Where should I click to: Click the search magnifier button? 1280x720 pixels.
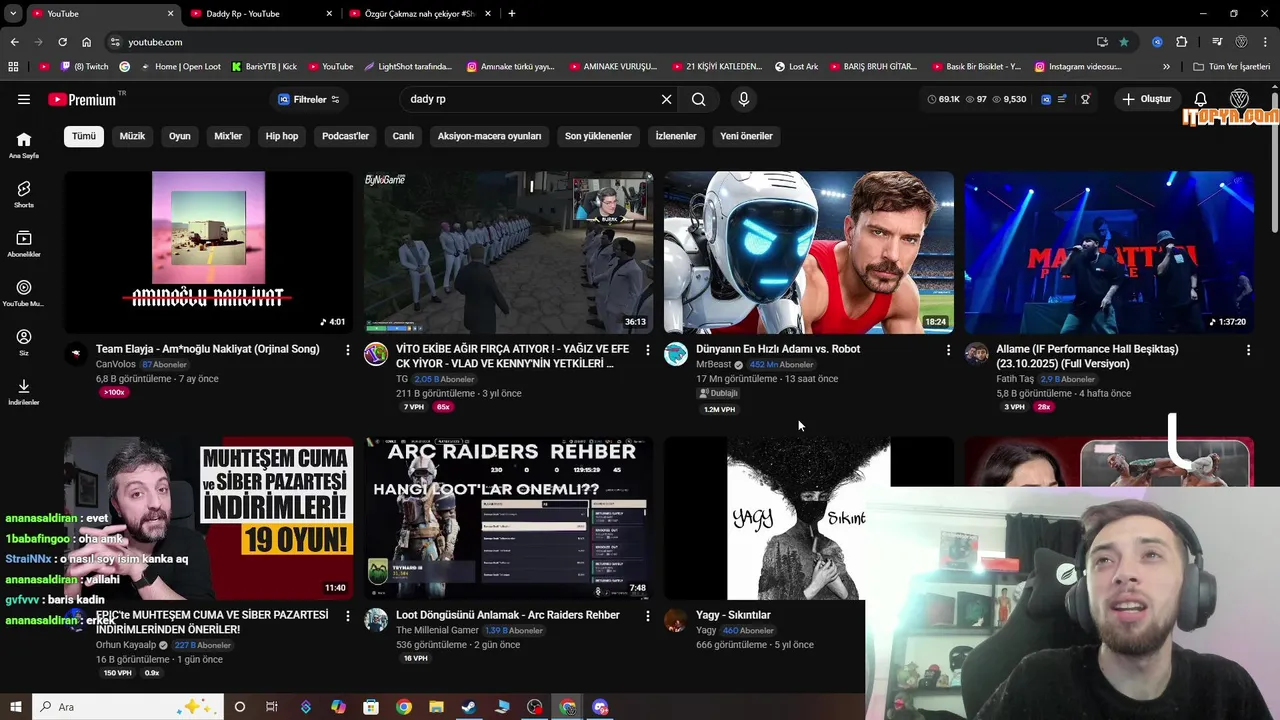[698, 99]
